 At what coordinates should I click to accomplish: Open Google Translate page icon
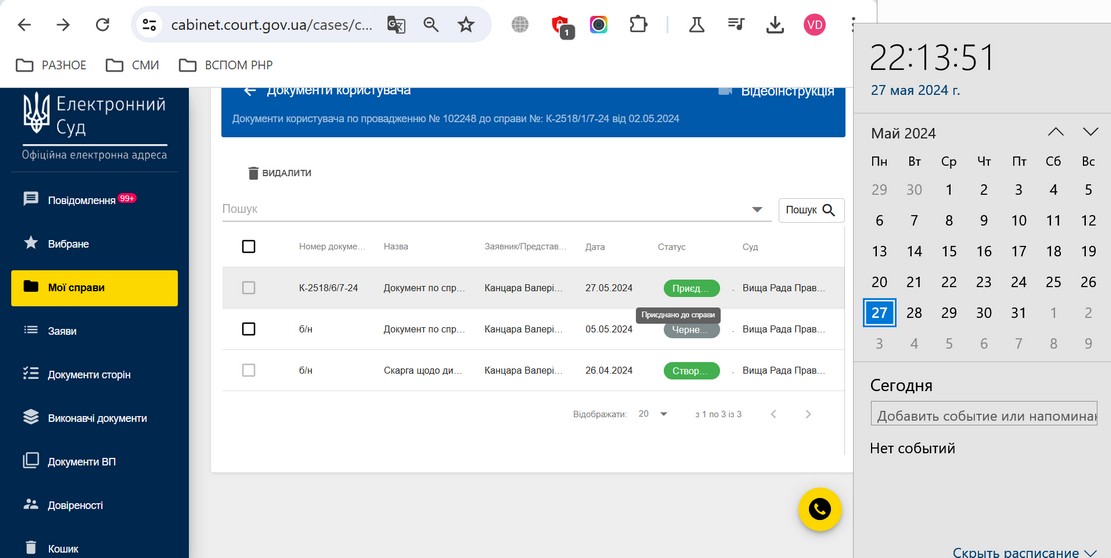[396, 25]
